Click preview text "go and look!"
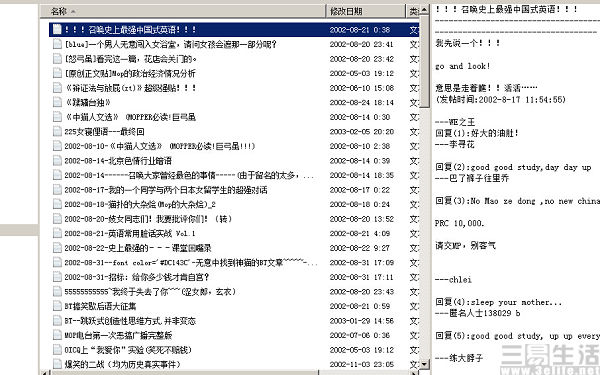Viewport: 600px width, 375px height. pyautogui.click(x=463, y=66)
